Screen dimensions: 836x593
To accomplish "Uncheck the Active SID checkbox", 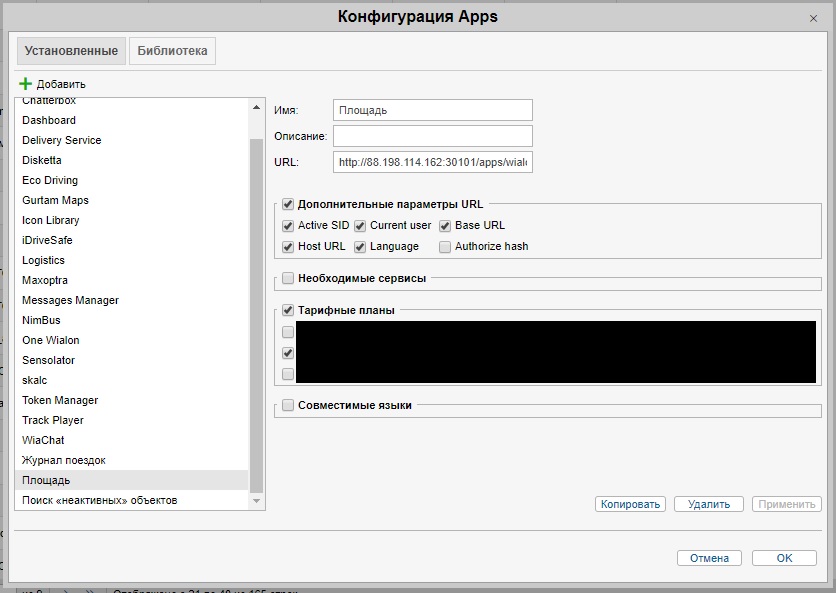I will pos(288,226).
